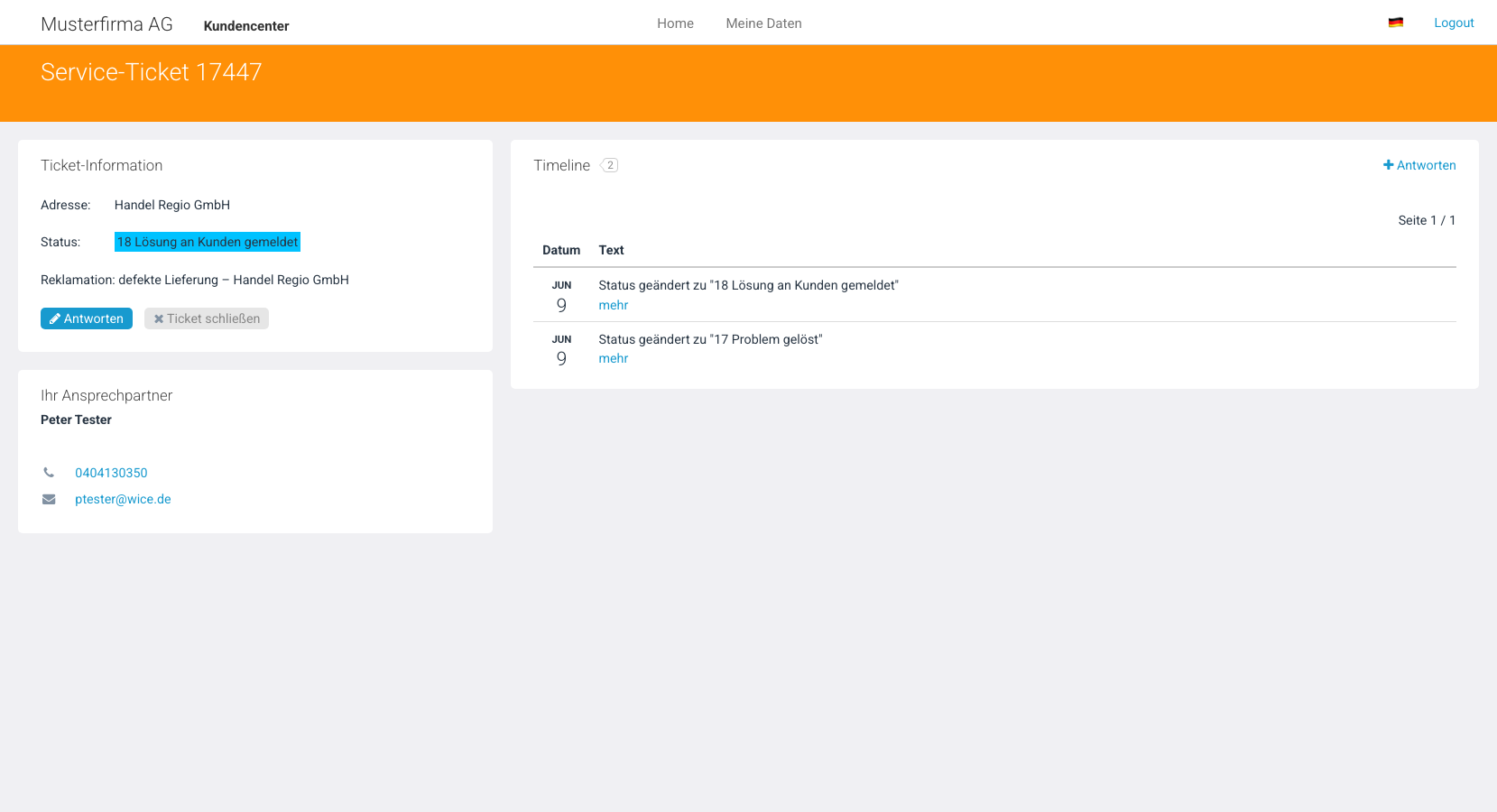The image size is (1497, 812).
Task: Click the Service-Ticket 17447 heading
Action: click(152, 72)
